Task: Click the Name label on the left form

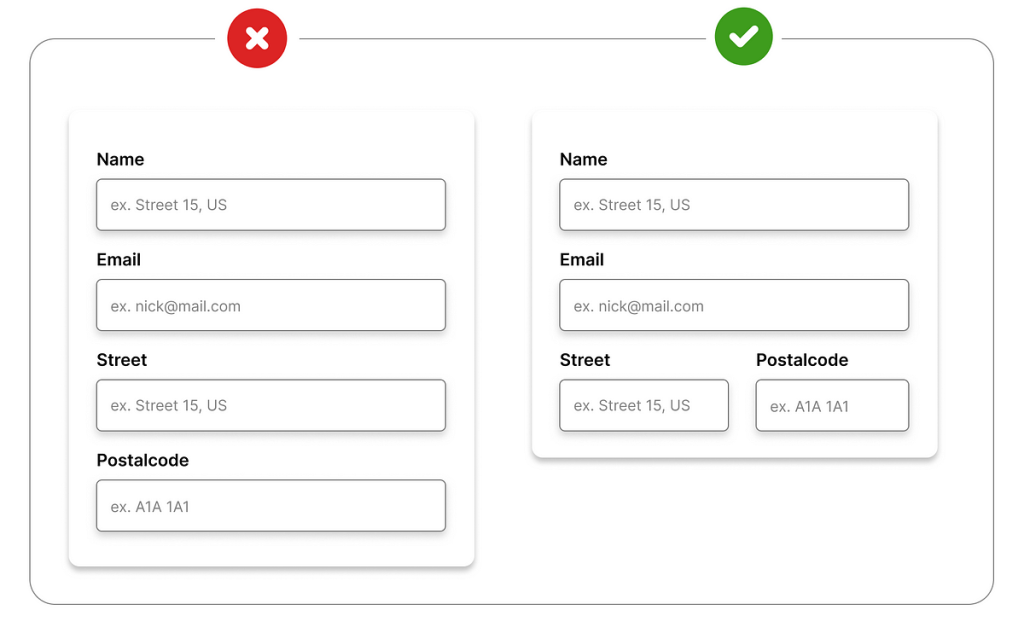Action: tap(120, 159)
